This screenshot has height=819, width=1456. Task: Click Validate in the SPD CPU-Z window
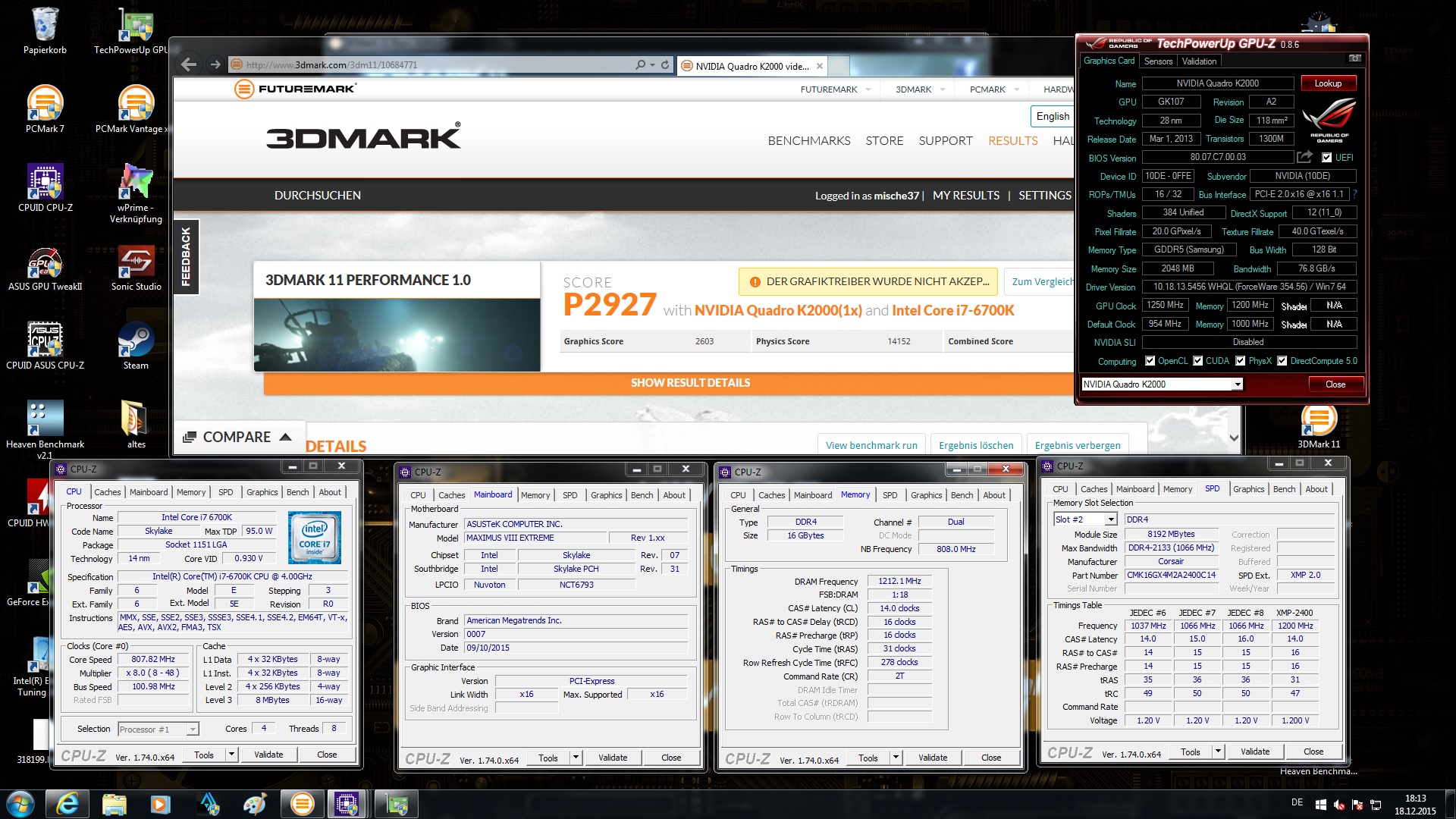[x=1254, y=752]
